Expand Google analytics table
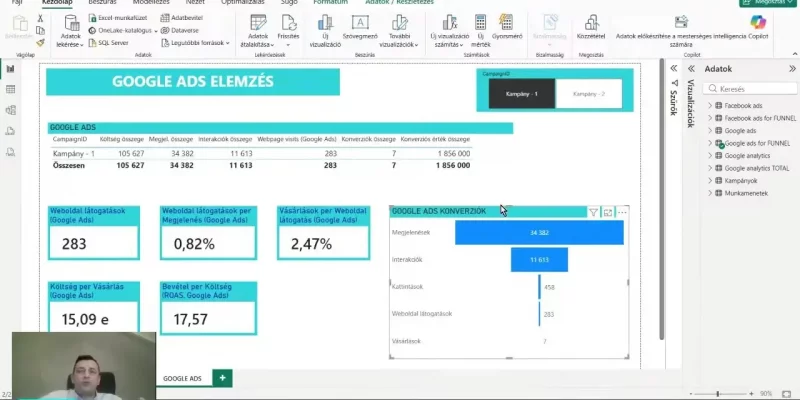The image size is (800, 400). coord(710,156)
